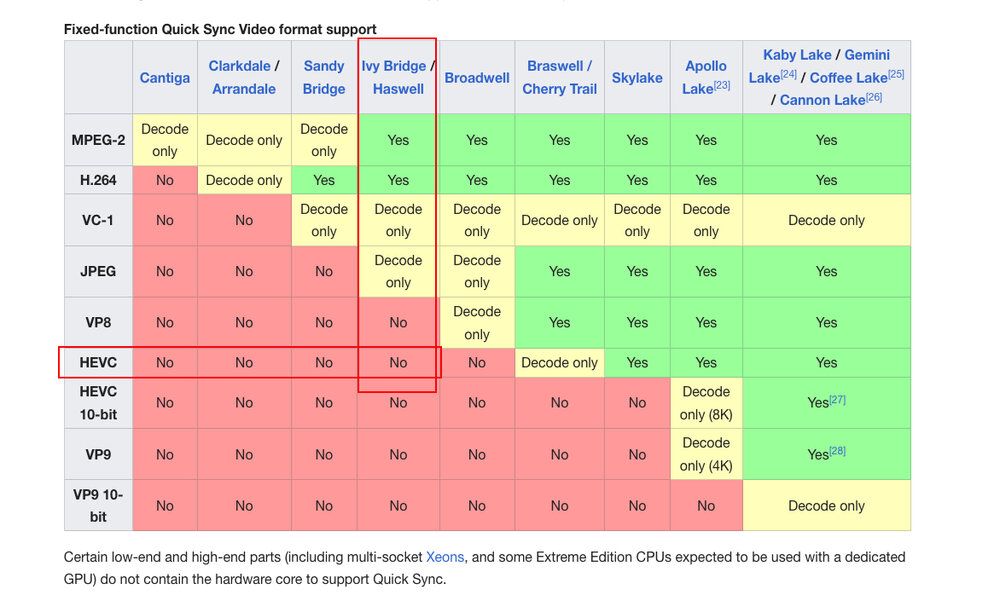Open the Cantiga wiki link
1000x595 pixels.
[164, 77]
